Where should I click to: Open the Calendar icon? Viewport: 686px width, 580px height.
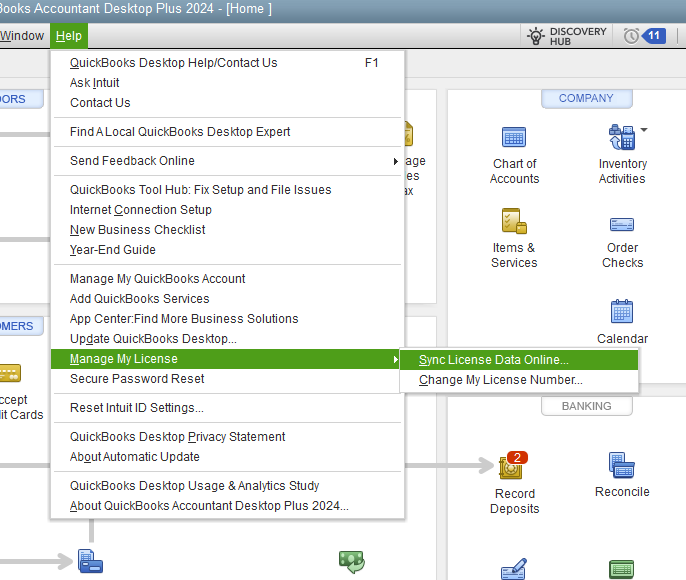(622, 311)
